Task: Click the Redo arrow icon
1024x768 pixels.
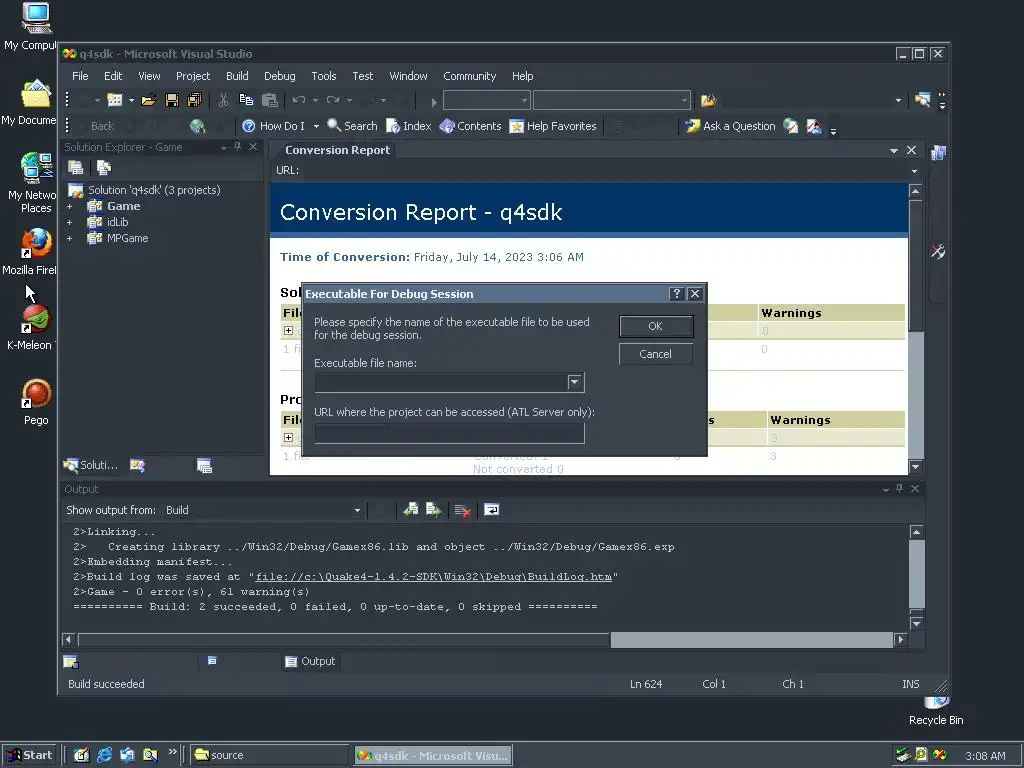Action: point(333,100)
